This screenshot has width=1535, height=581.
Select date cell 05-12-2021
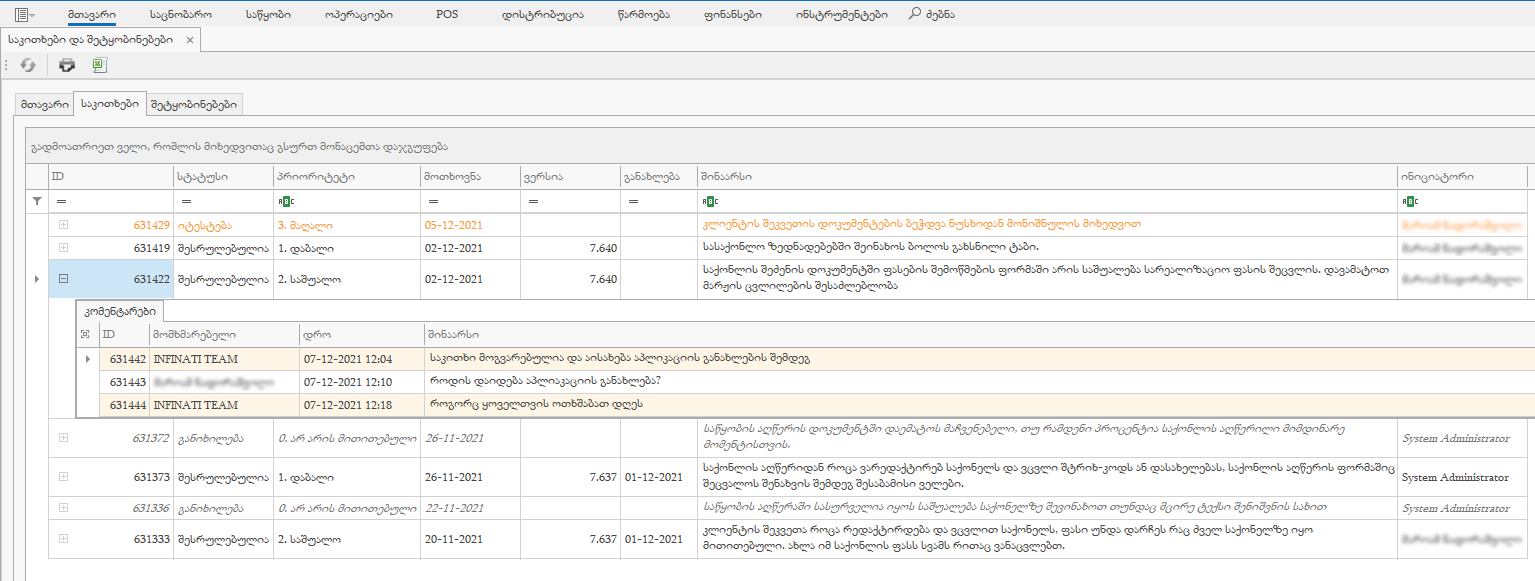coord(470,224)
